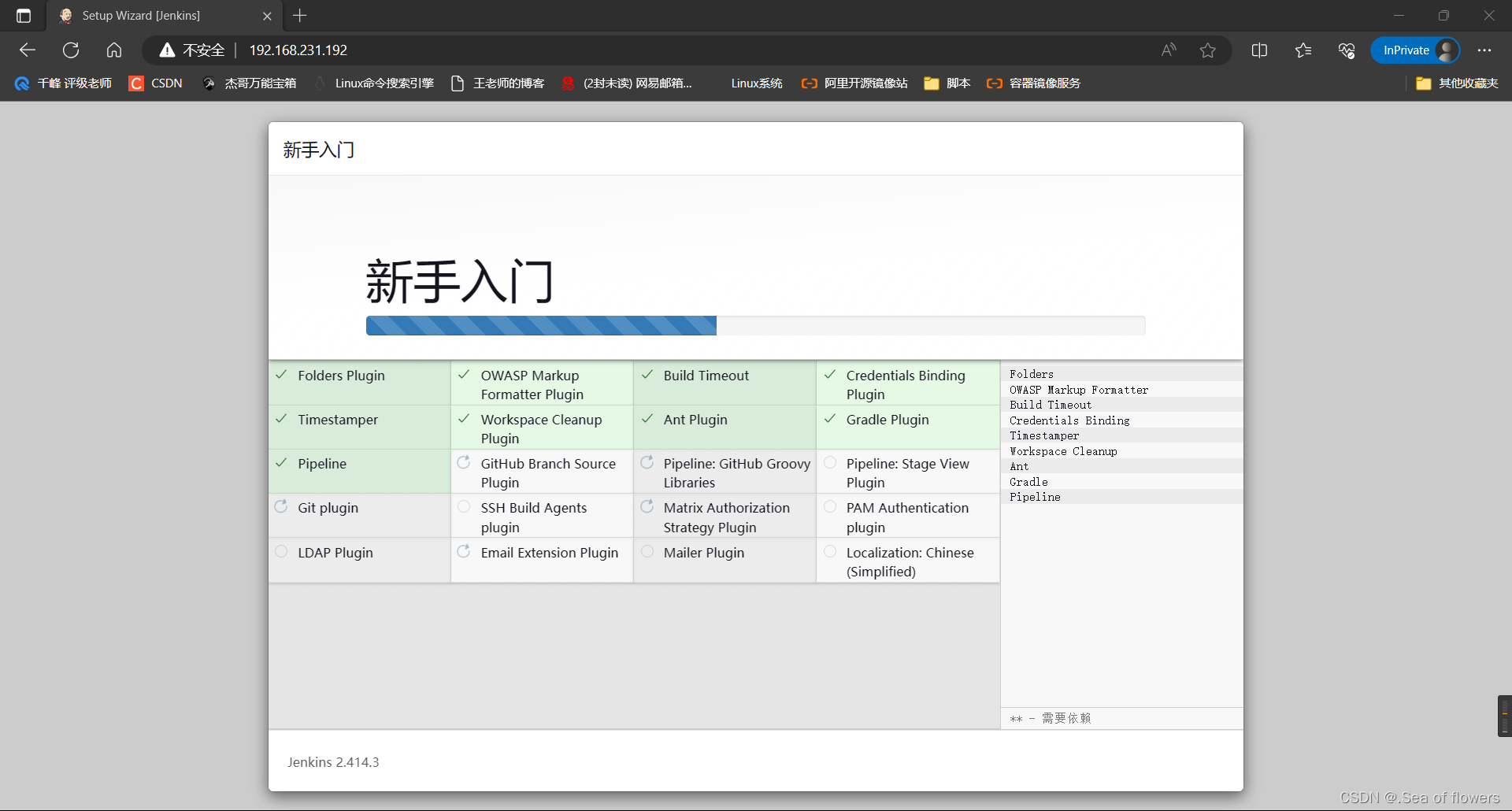The width and height of the screenshot is (1512, 811).
Task: Click Pipeline: GitHub Groovy Libraries spinner icon
Action: click(x=647, y=462)
